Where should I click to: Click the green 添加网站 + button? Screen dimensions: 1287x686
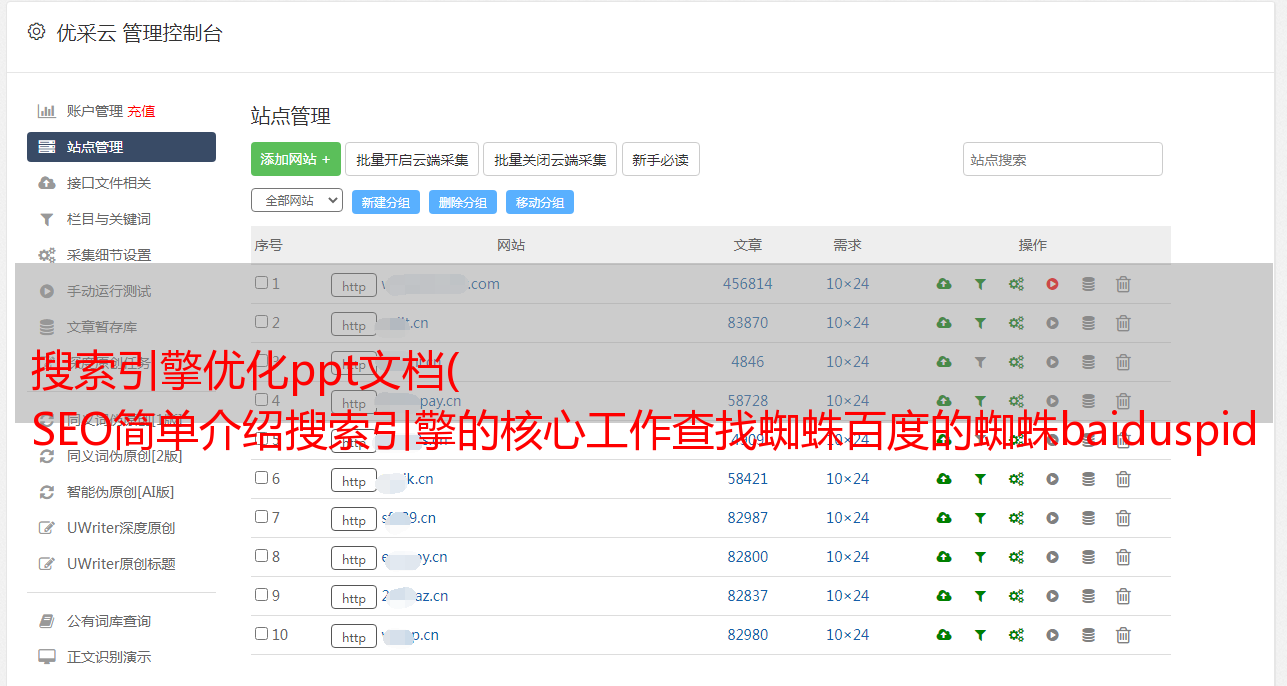[x=296, y=159]
